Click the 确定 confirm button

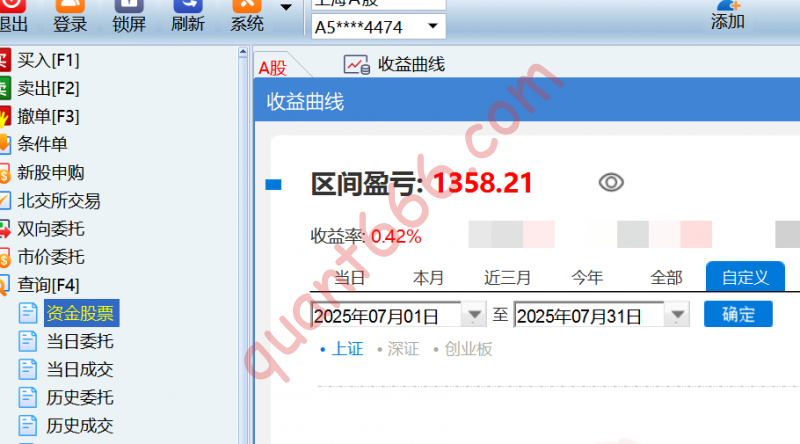[x=738, y=314]
